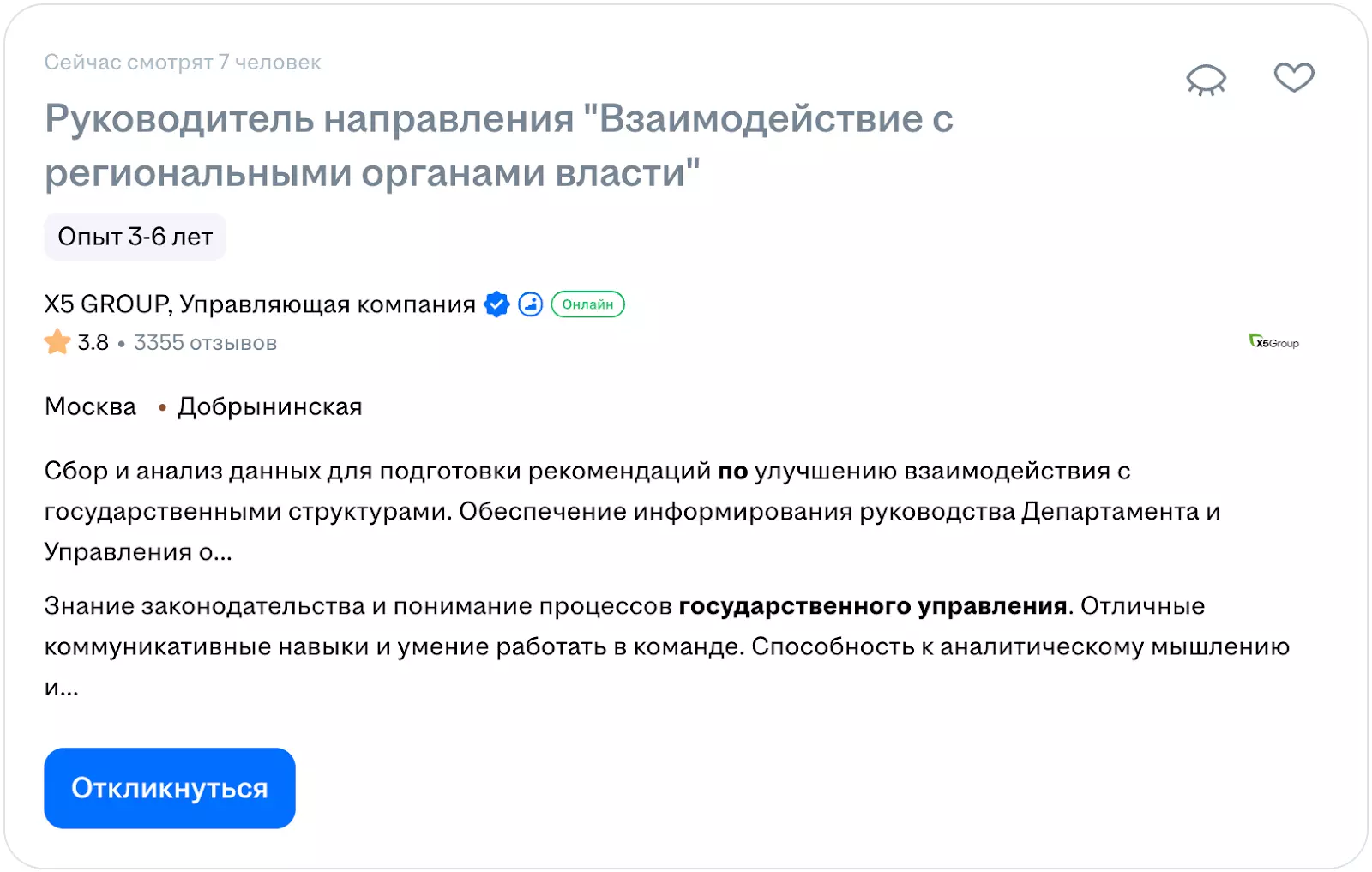Click the bold "государственного управления" highlighted phrase
This screenshot has width=1372, height=872.
(873, 606)
